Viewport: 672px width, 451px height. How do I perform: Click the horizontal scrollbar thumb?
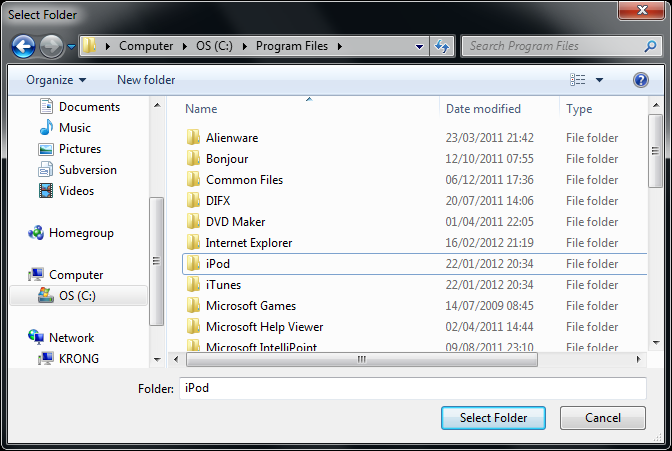pos(362,359)
